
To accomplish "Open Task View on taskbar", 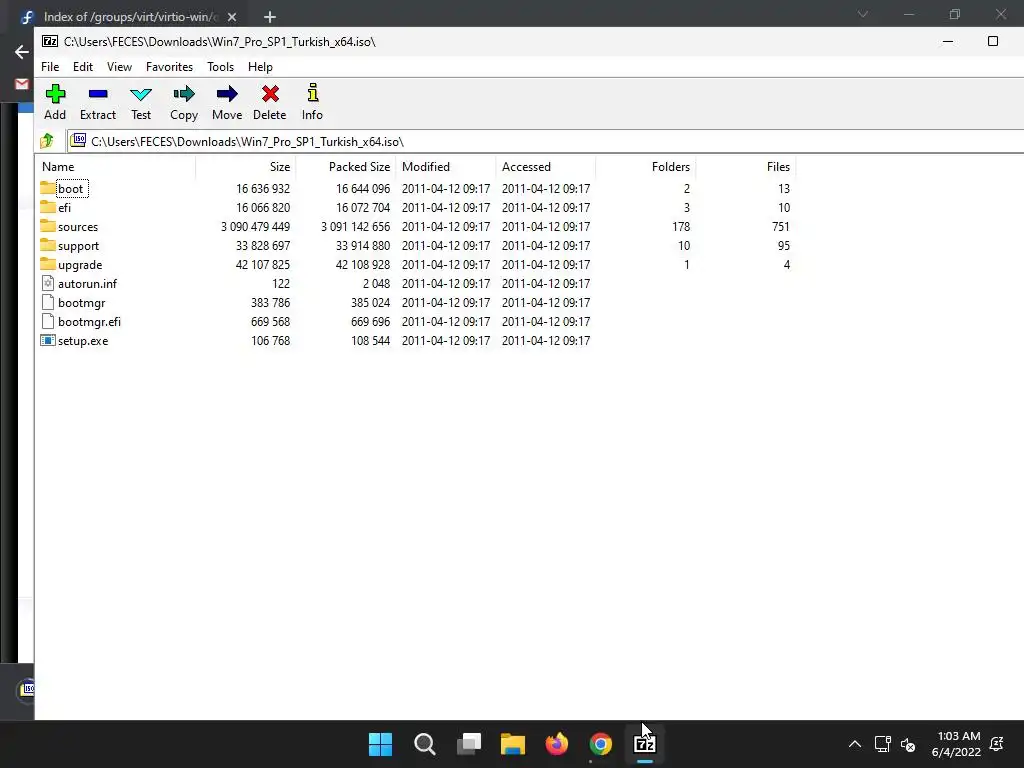I will click(469, 744).
